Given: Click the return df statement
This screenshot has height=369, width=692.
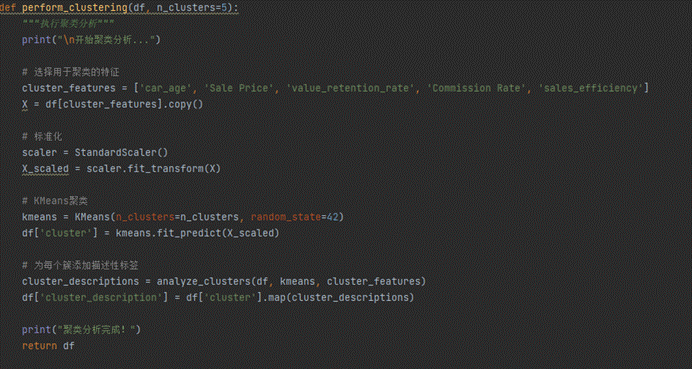Looking at the screenshot, I should pyautogui.click(x=48, y=346).
